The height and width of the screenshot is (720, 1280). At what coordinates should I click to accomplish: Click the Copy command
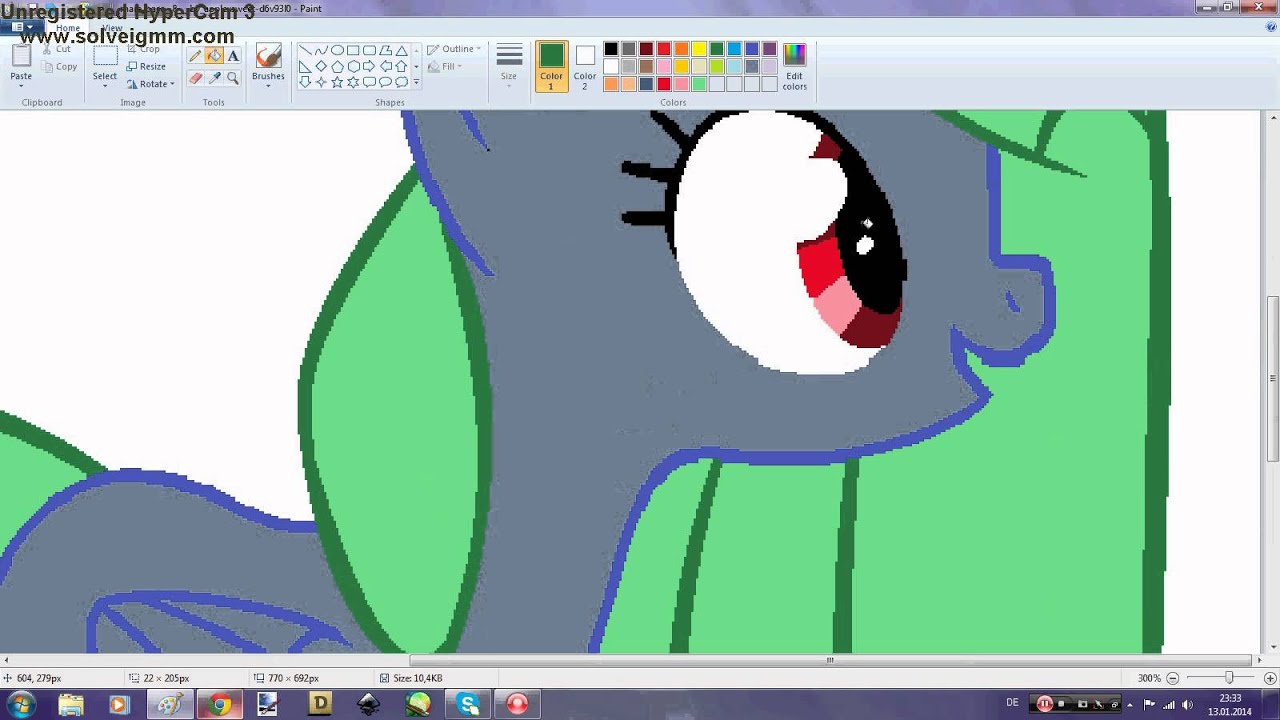[x=60, y=67]
